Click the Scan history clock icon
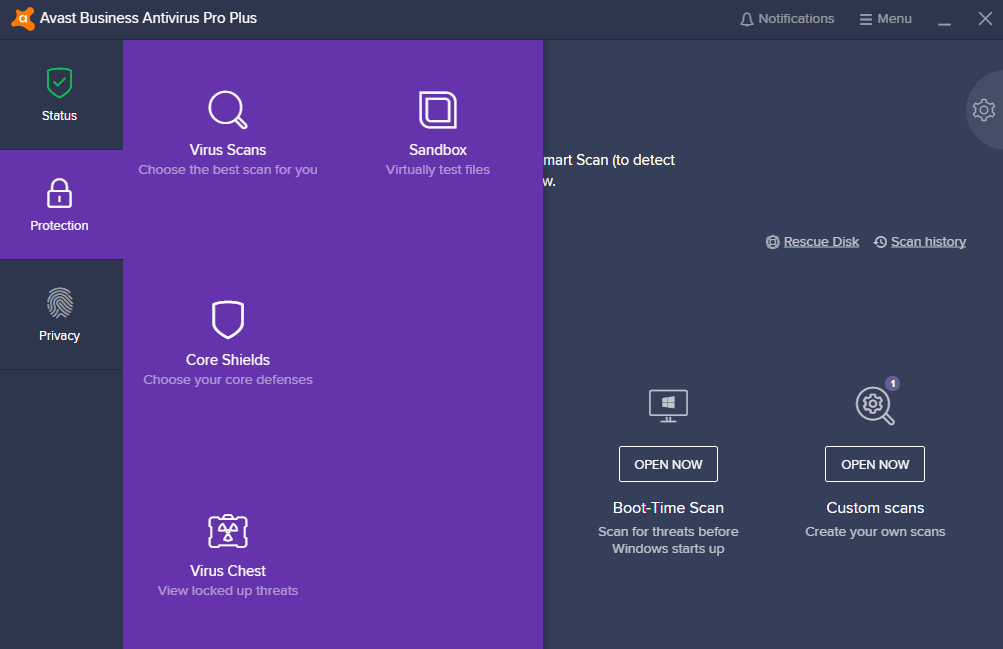This screenshot has height=649, width=1003. [x=881, y=241]
